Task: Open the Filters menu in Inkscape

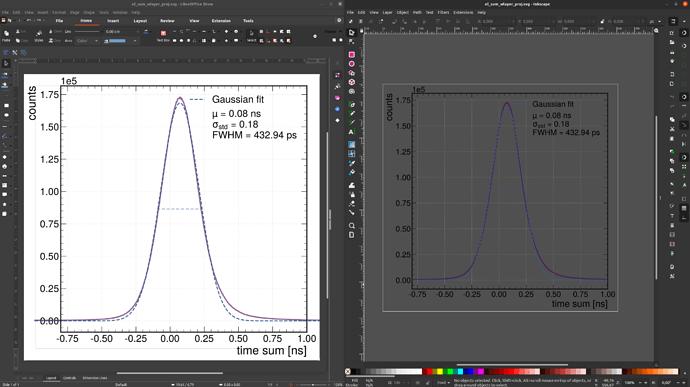Action: tap(443, 12)
